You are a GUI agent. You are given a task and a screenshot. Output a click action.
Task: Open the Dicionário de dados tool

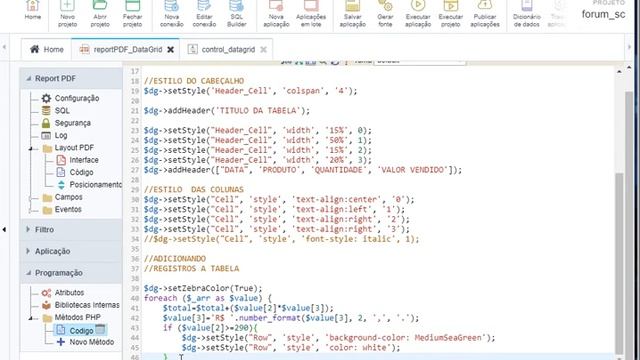coord(527,14)
